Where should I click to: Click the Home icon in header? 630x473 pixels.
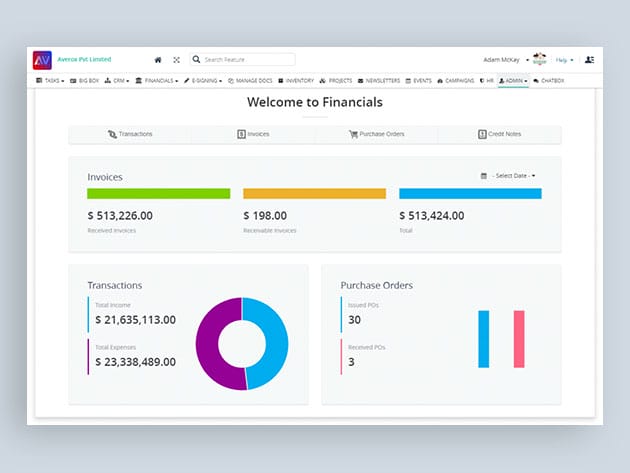pyautogui.click(x=158, y=60)
